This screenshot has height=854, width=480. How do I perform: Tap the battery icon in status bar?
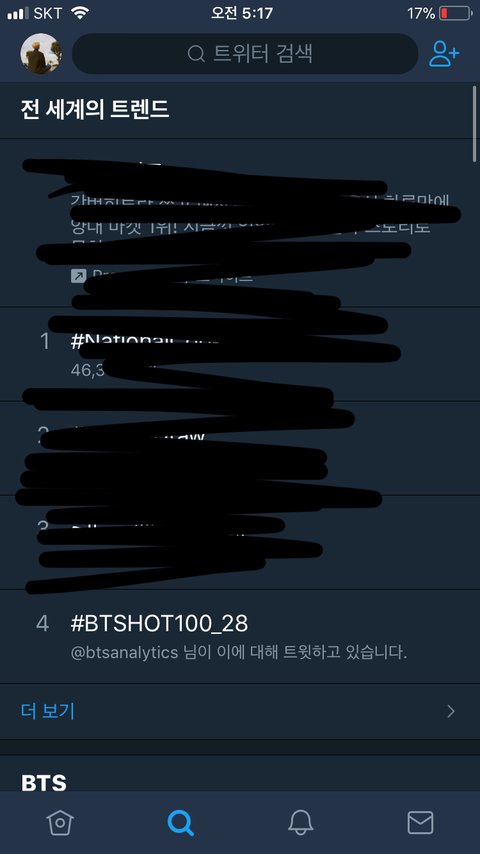(455, 13)
